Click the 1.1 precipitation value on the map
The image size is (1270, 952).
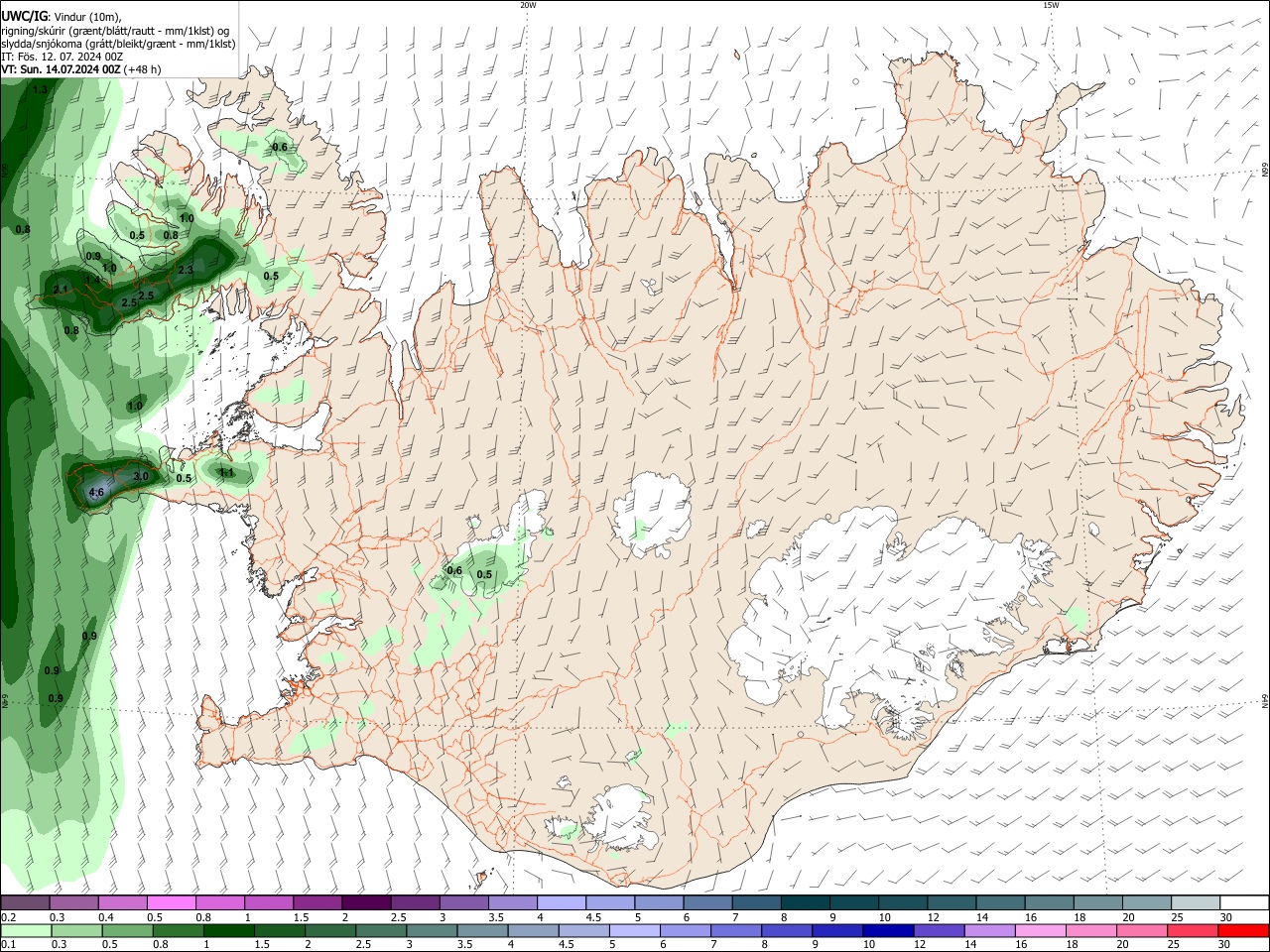tap(226, 473)
